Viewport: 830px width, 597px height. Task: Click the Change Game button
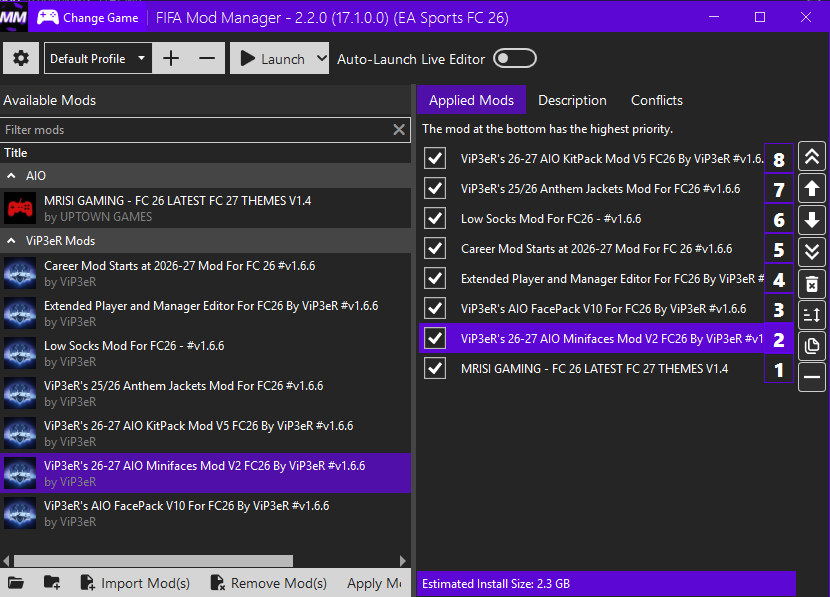(88, 17)
